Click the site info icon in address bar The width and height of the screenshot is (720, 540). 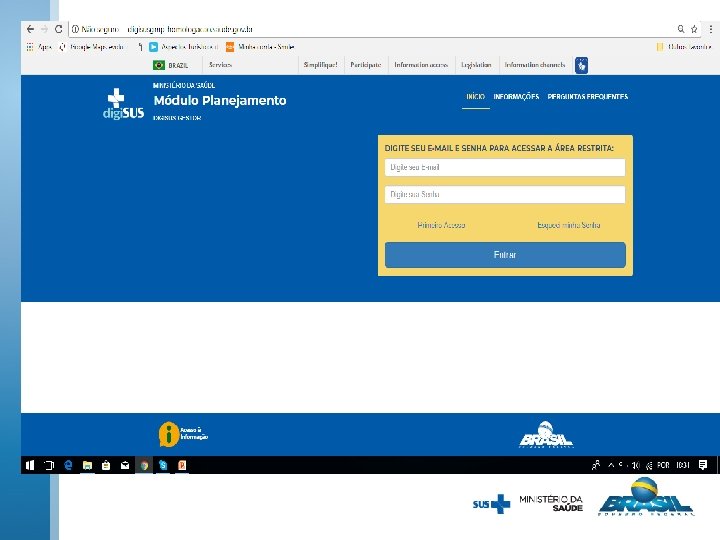coord(75,29)
